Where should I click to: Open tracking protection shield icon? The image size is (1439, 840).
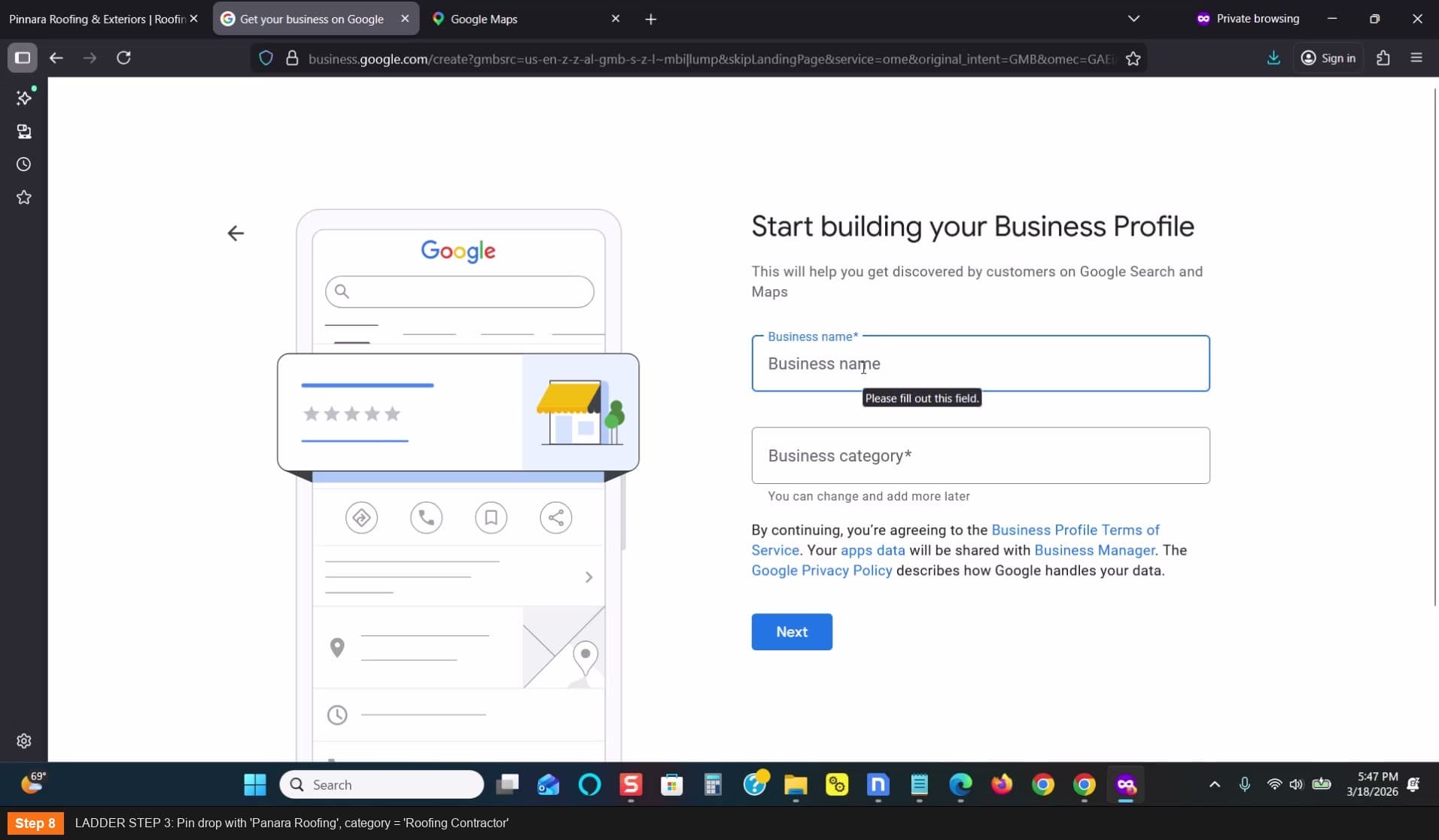click(x=266, y=58)
